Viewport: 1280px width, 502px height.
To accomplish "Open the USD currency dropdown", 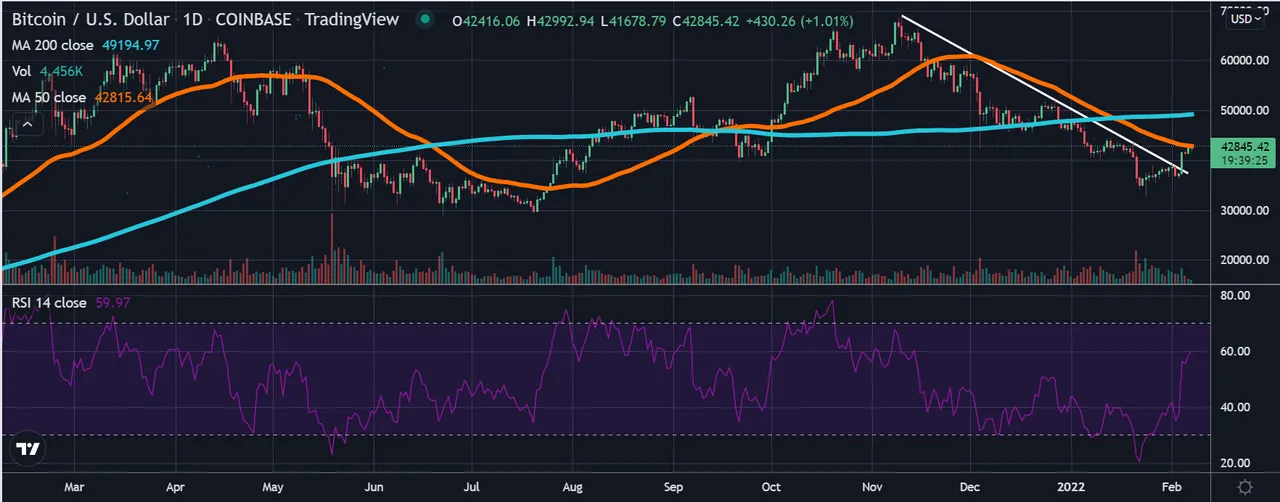I will (x=1244, y=19).
